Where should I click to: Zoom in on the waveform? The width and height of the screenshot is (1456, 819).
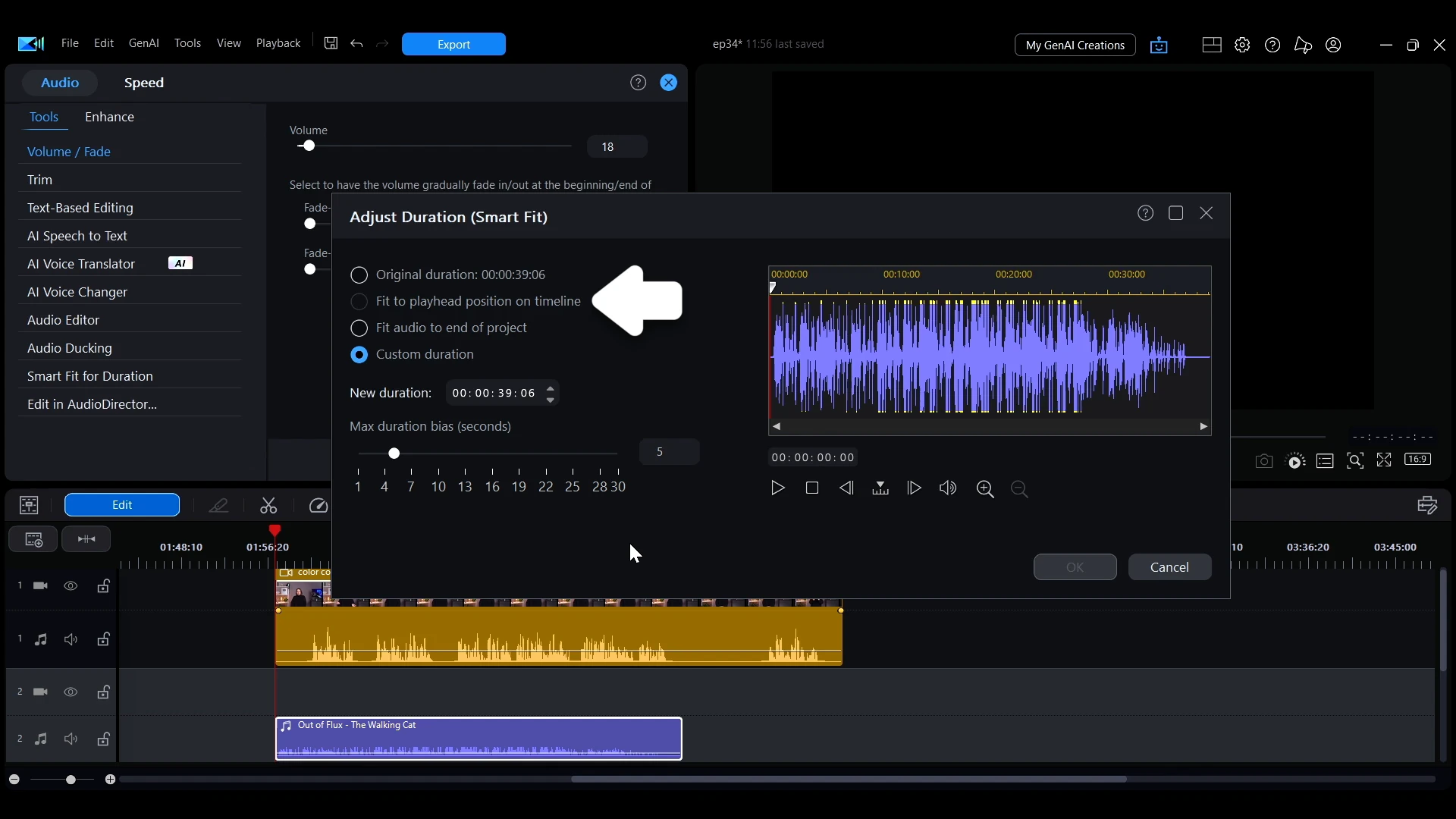pos(986,489)
